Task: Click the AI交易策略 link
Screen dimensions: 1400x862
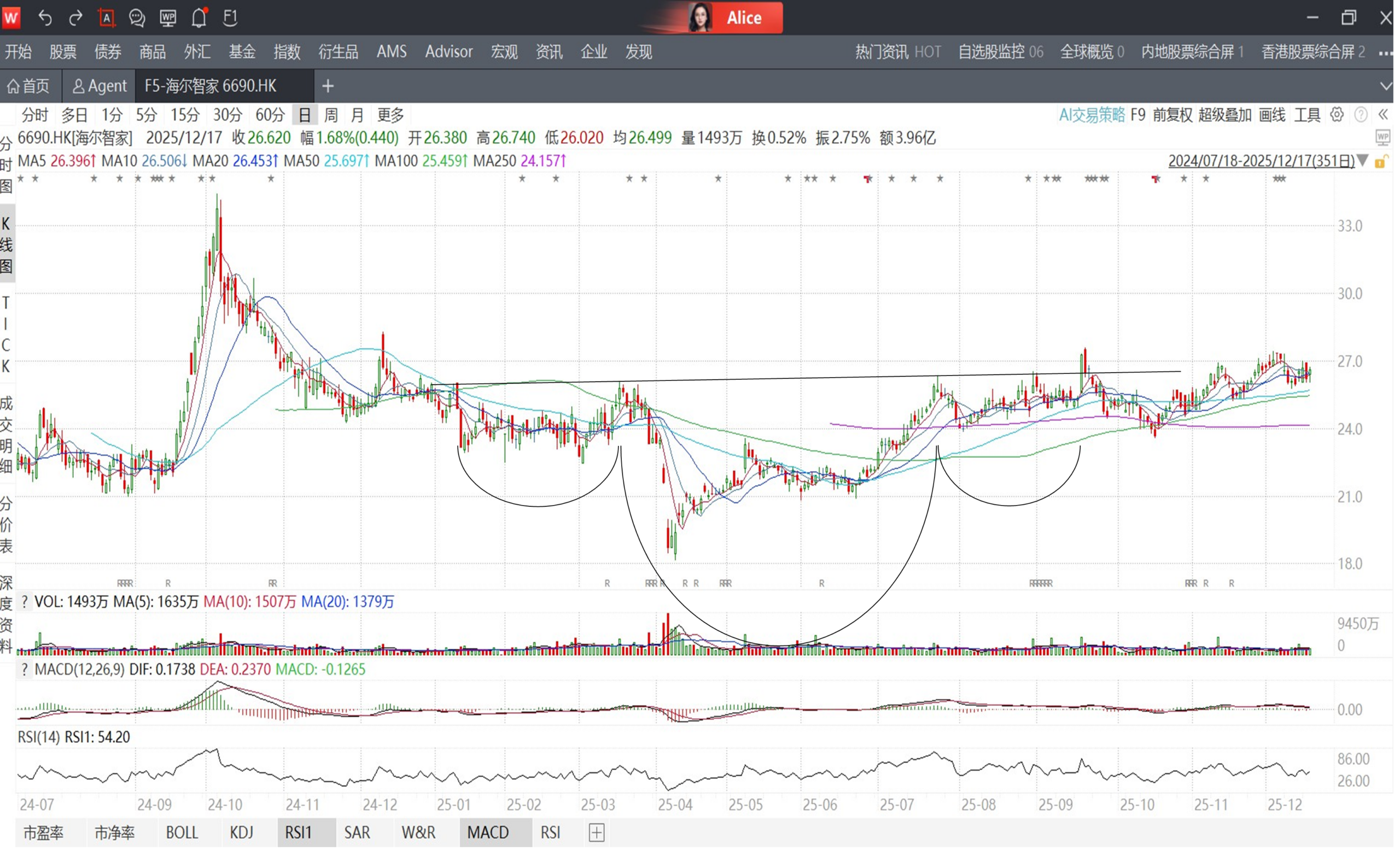Action: pyautogui.click(x=1092, y=115)
